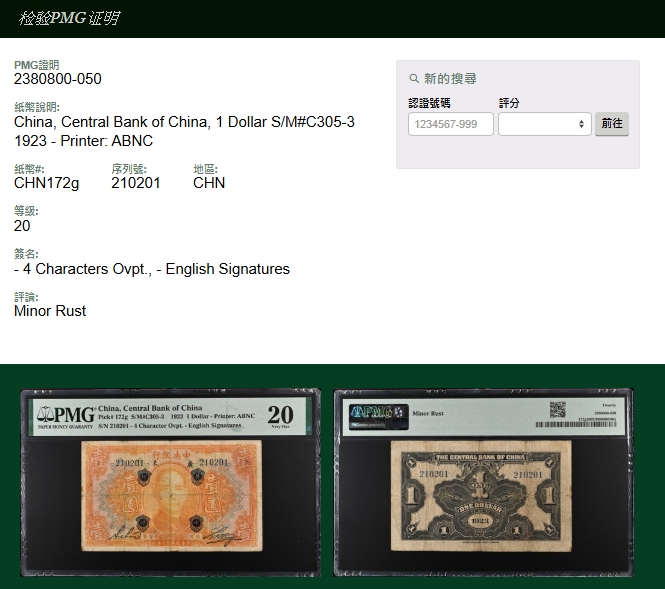
Task: Click the certification number 2380800-050
Action: point(58,79)
